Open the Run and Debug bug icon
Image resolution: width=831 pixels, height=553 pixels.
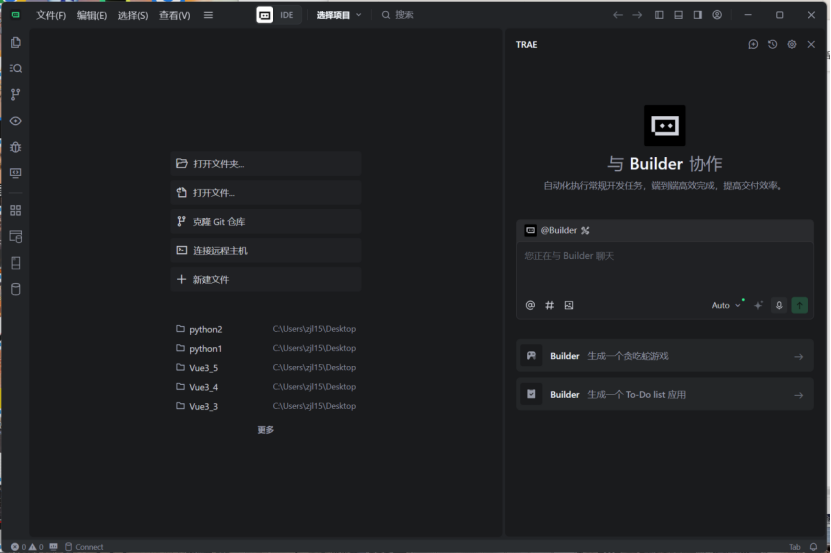tap(16, 147)
